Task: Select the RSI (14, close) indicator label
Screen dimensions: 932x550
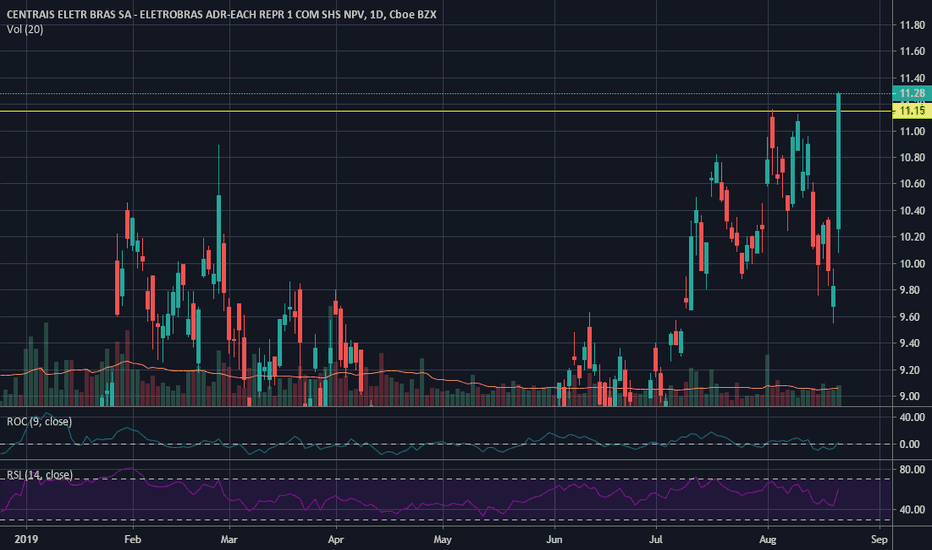Action: point(40,474)
